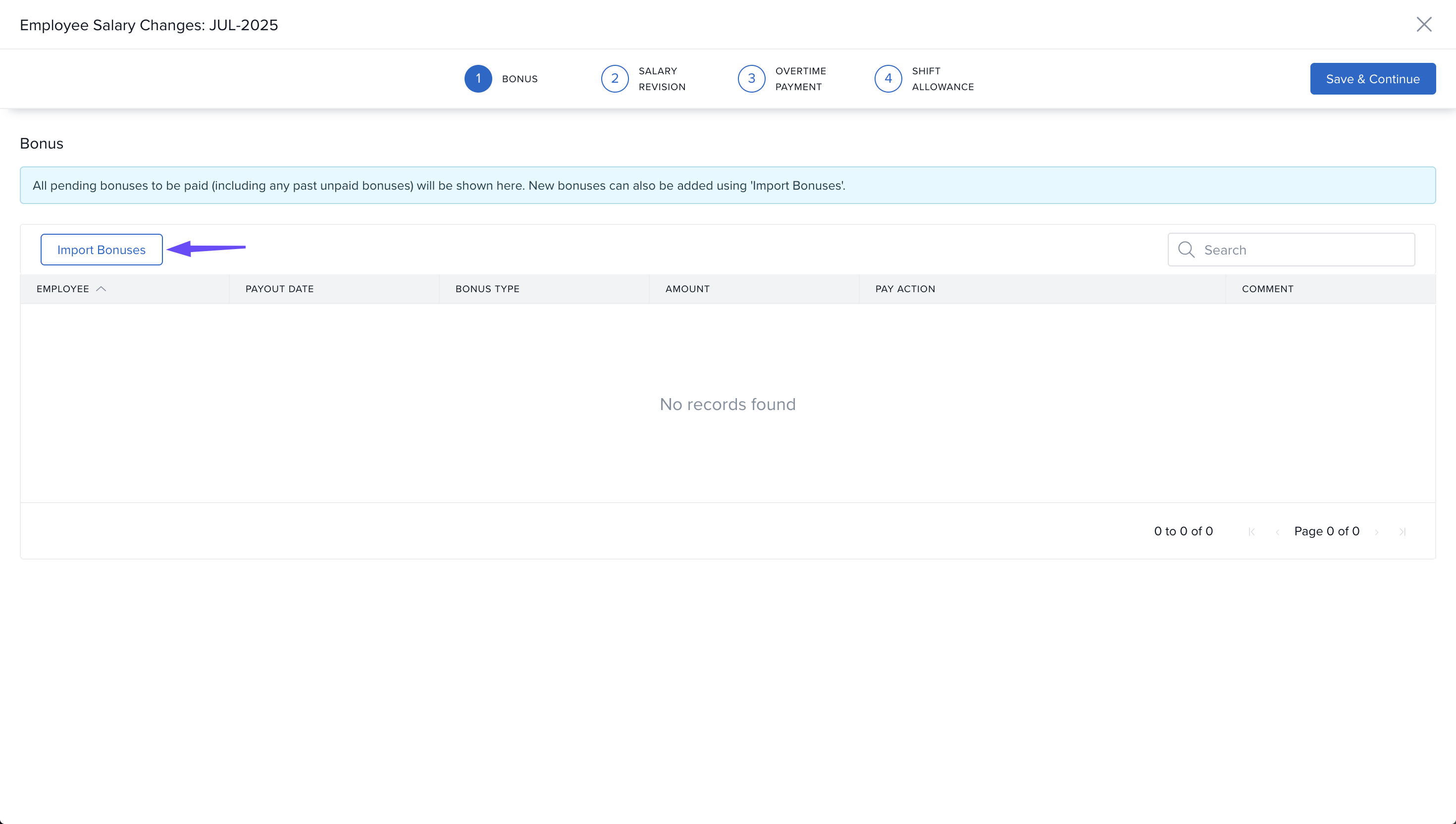Go to first page pagination icon
Screen dimensions: 1456x824
pyautogui.click(x=1252, y=531)
